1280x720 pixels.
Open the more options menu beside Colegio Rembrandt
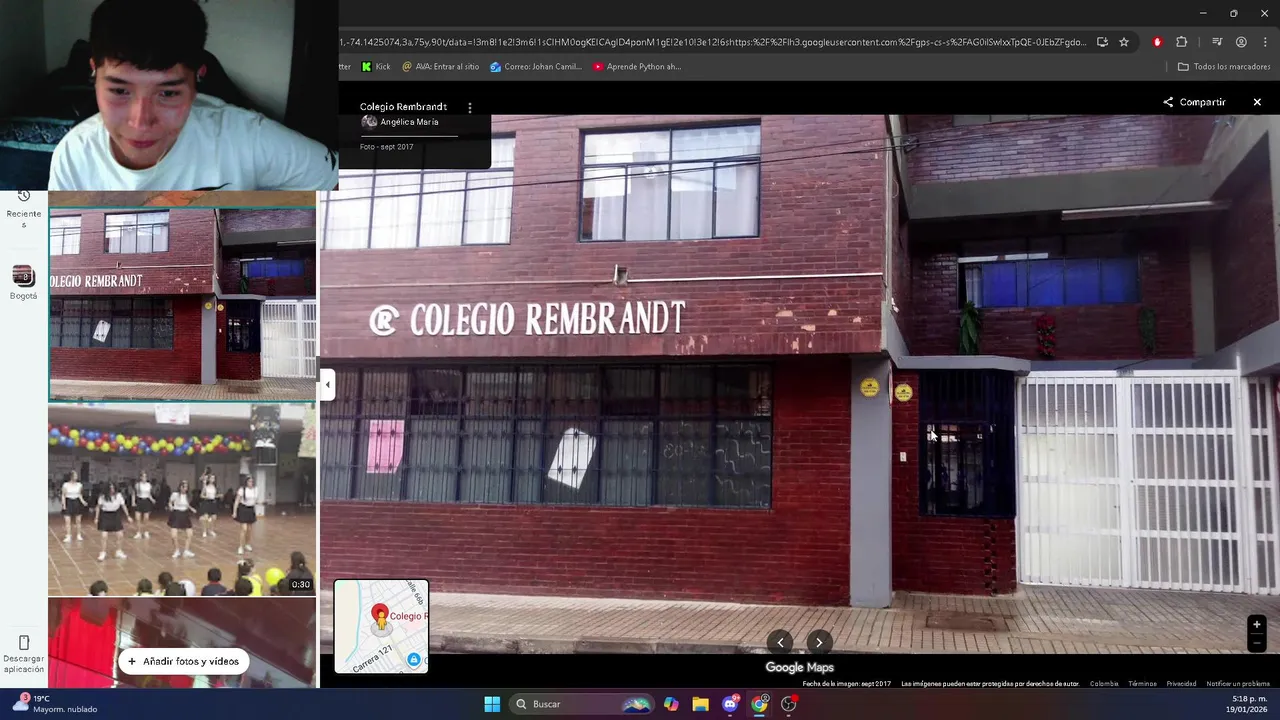[470, 107]
